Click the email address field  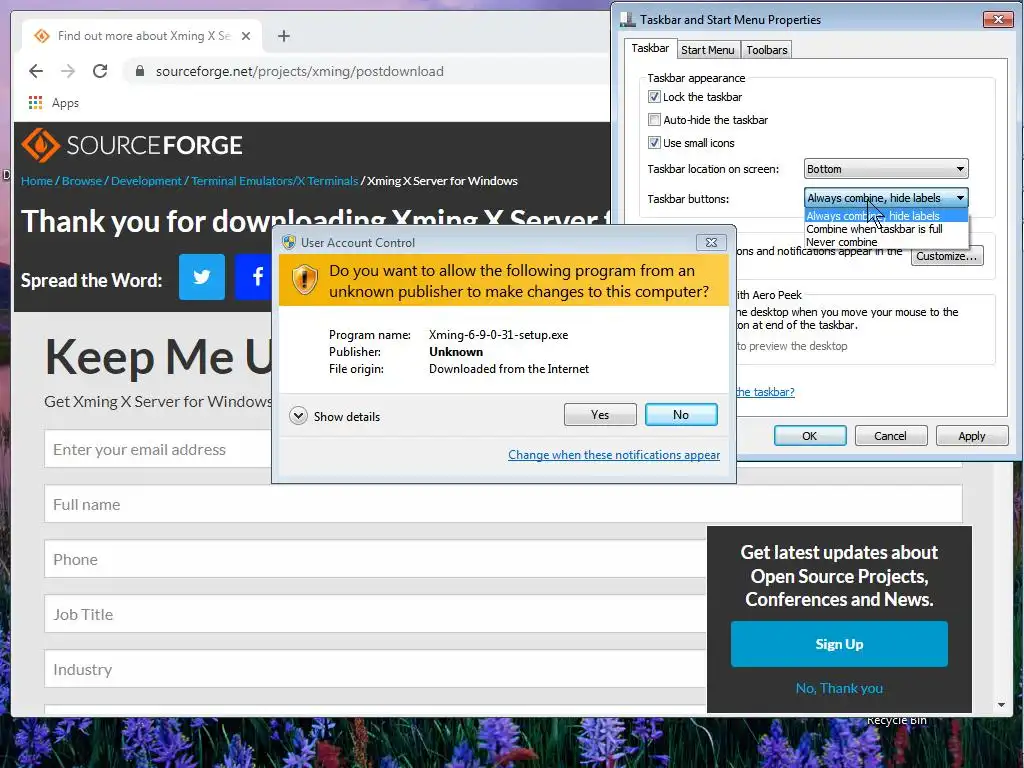click(157, 449)
